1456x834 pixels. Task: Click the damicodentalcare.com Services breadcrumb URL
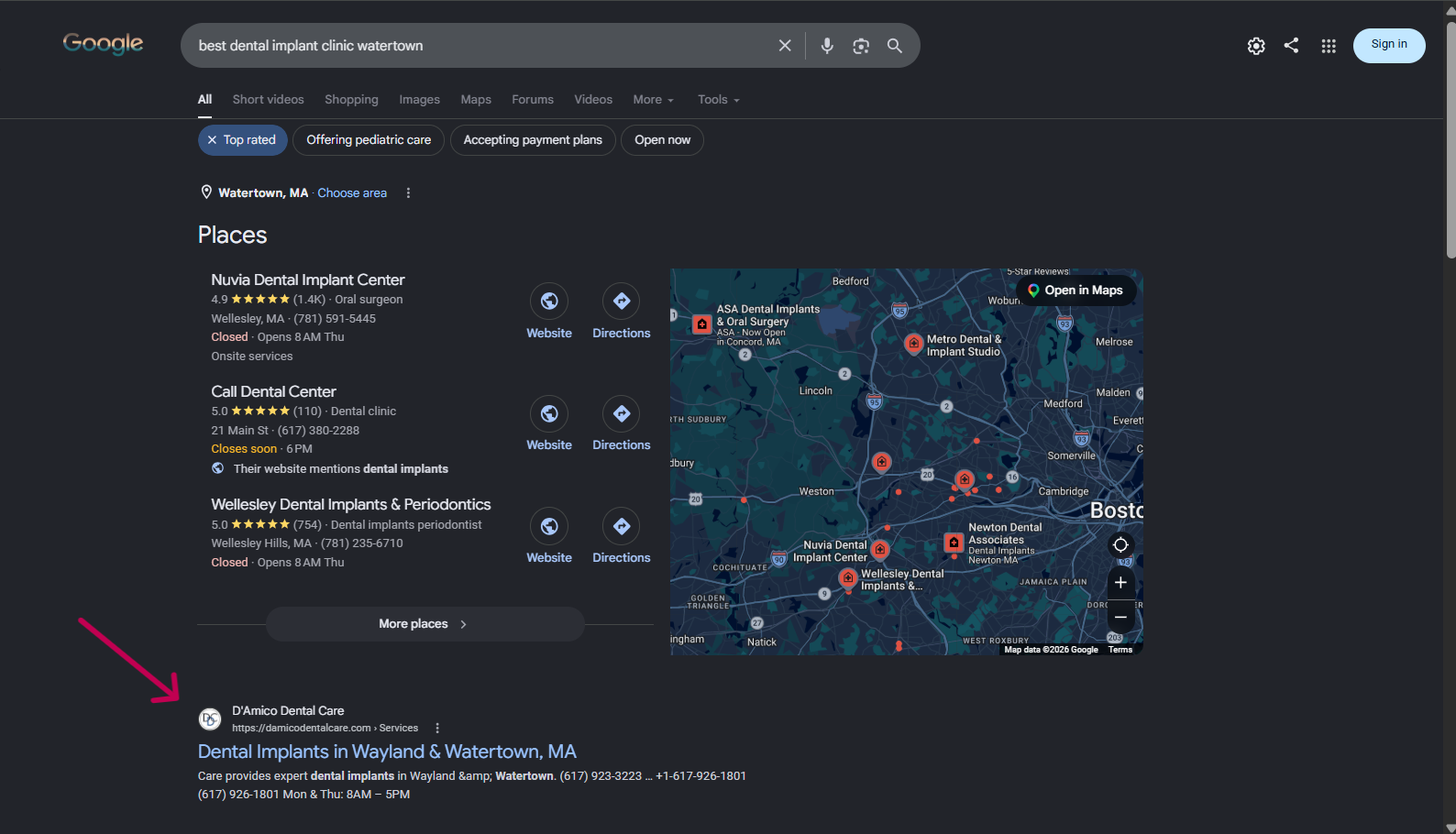pyautogui.click(x=325, y=729)
